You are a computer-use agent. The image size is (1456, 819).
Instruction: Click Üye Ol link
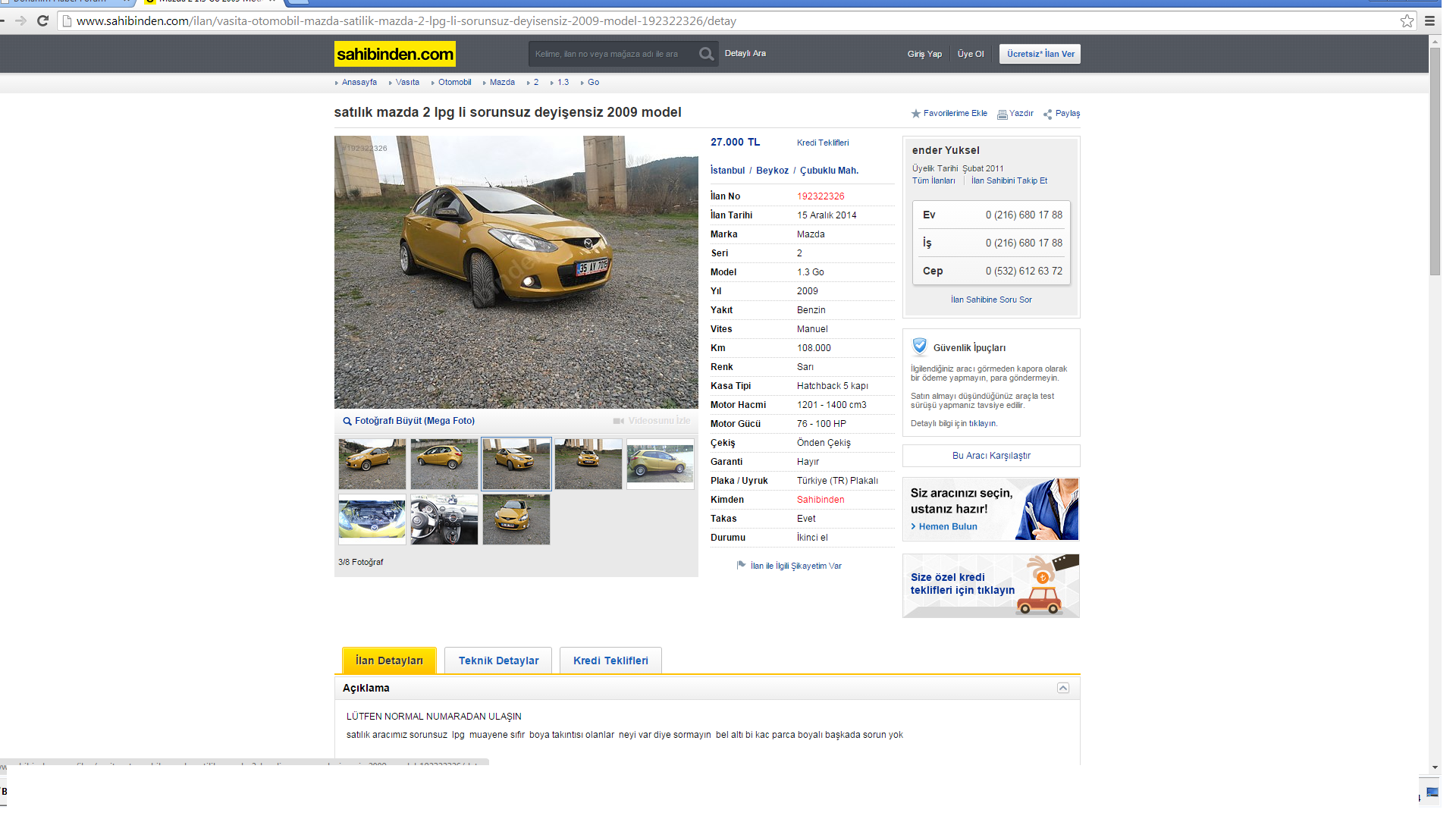click(x=971, y=54)
